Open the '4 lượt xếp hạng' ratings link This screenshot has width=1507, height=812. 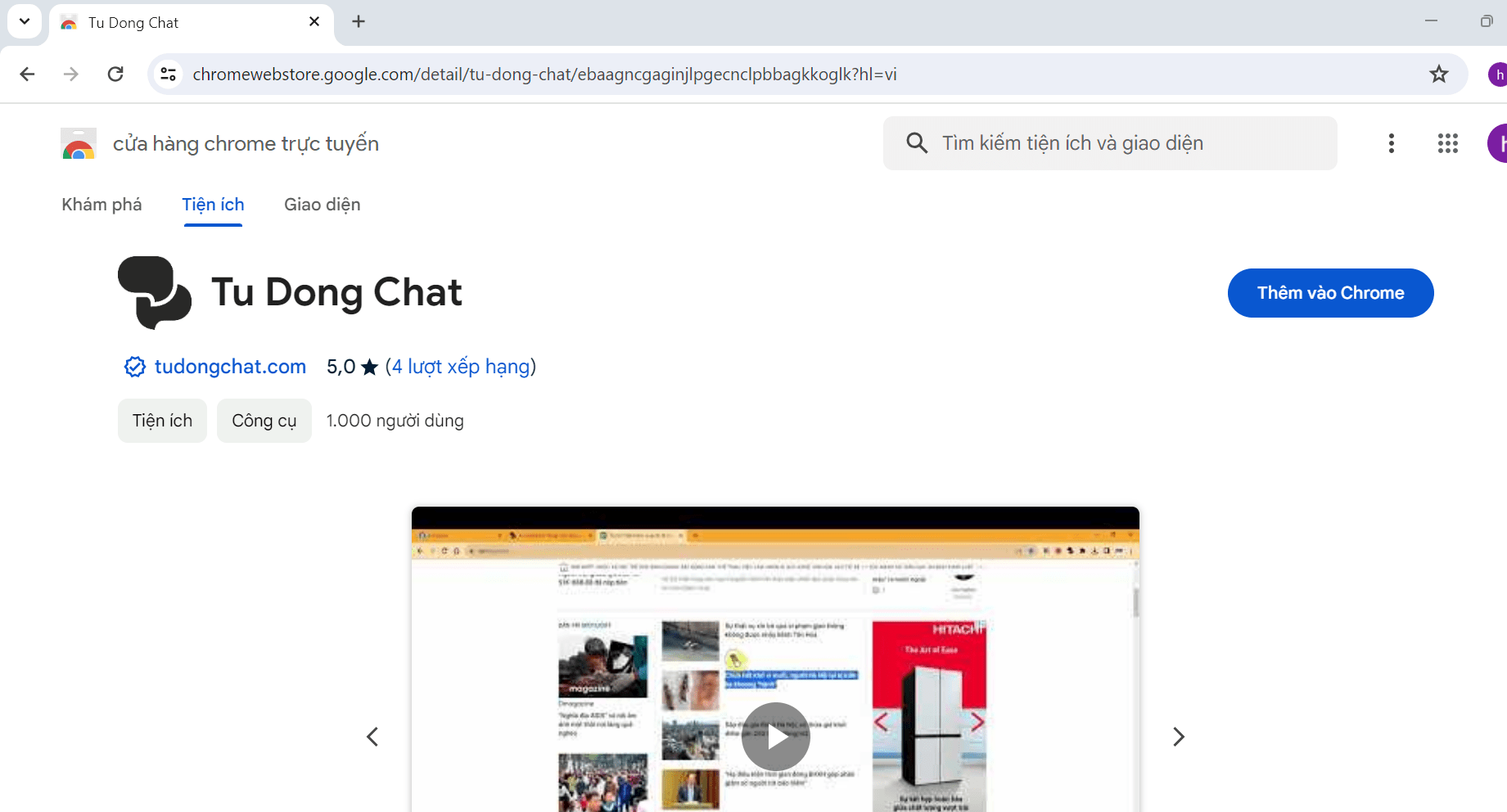[461, 367]
